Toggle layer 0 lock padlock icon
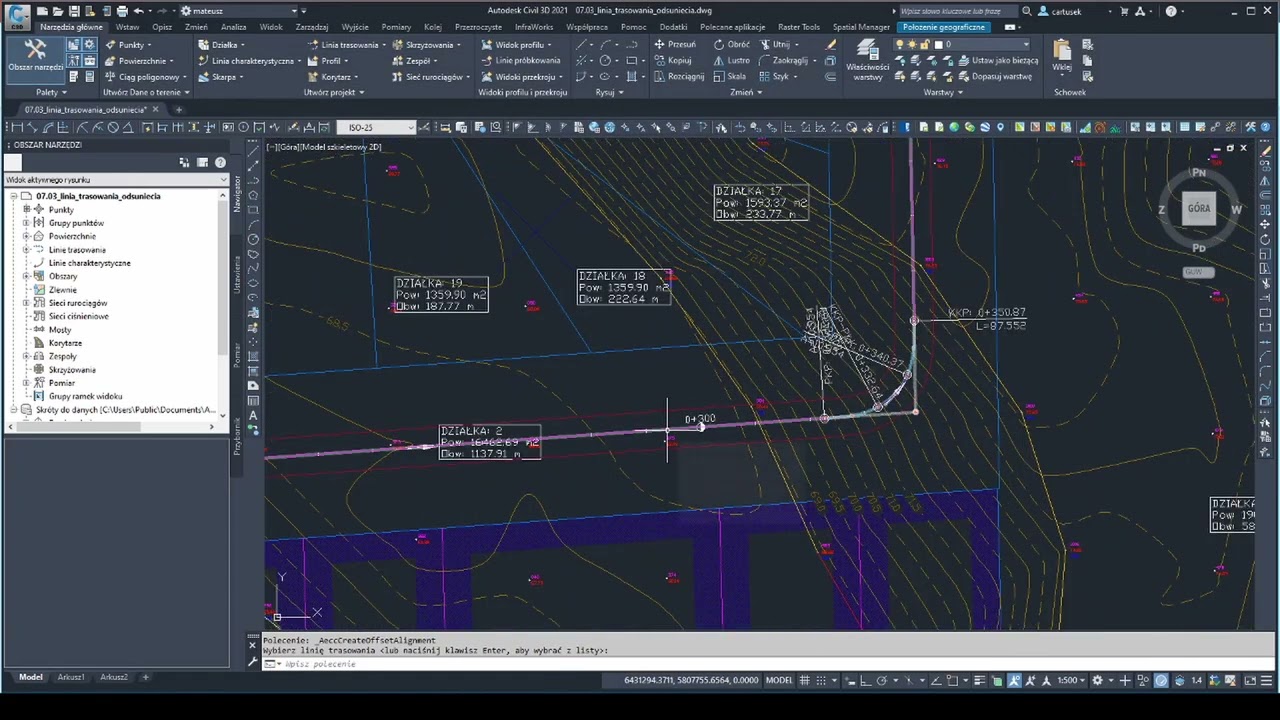 [924, 45]
